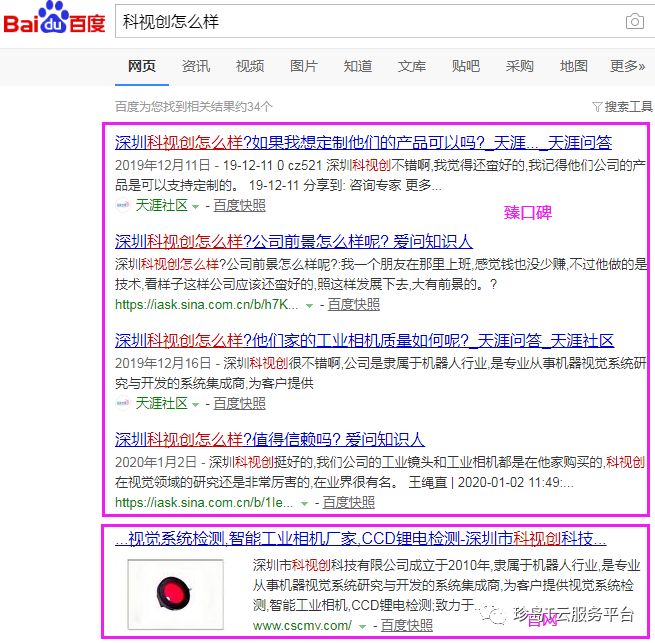
Task: Expand dropdown arrow beside iask.sina.com.cn/b/1le
Action: point(304,504)
